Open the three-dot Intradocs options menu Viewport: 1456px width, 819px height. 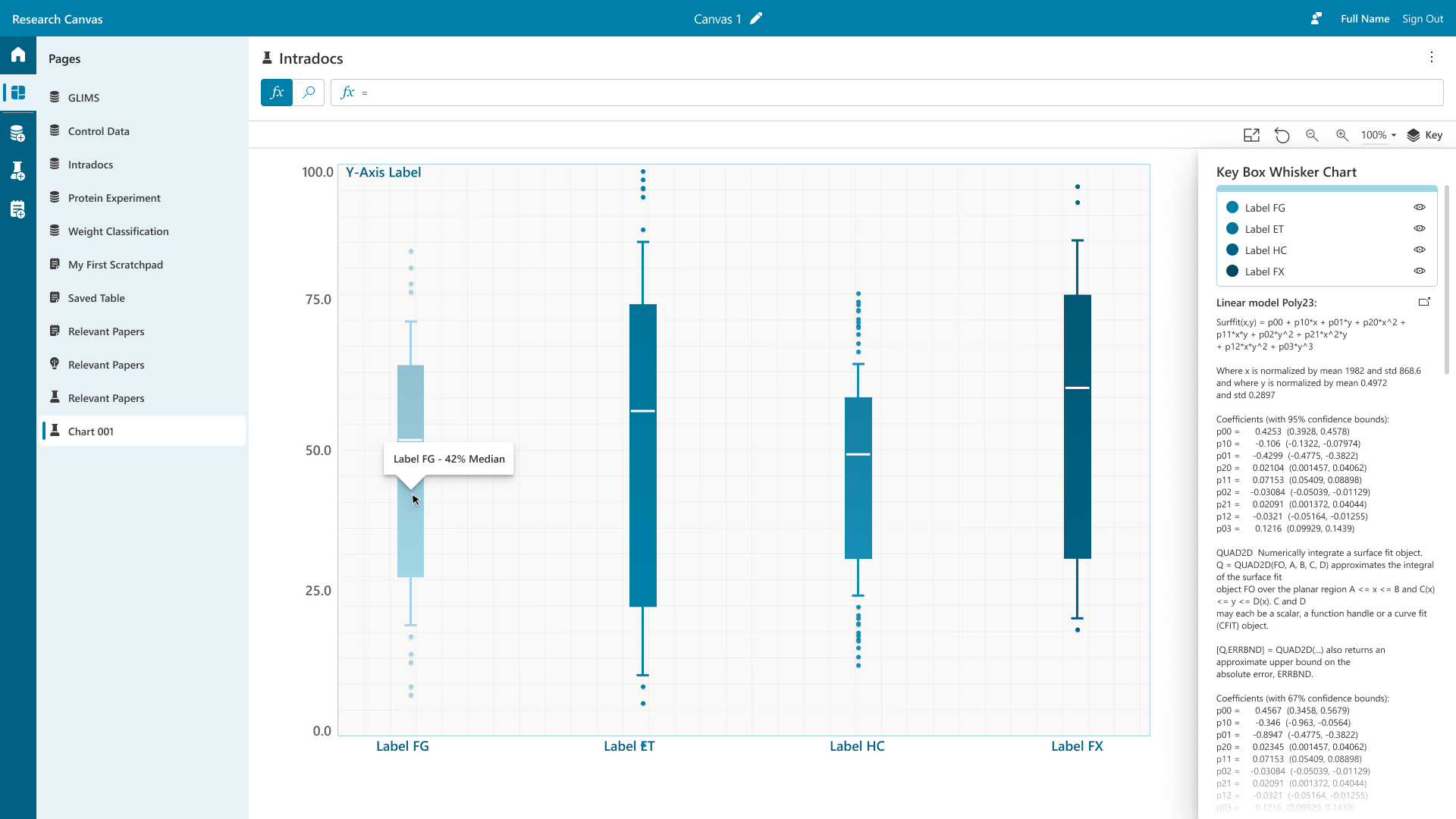coord(1431,58)
